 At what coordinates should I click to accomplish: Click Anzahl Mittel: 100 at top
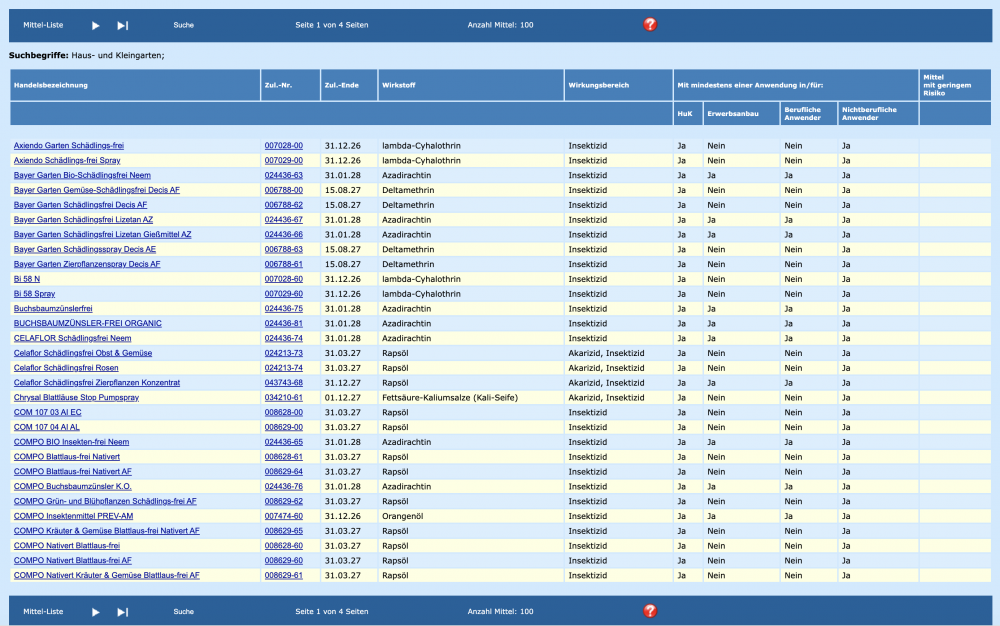click(x=501, y=25)
